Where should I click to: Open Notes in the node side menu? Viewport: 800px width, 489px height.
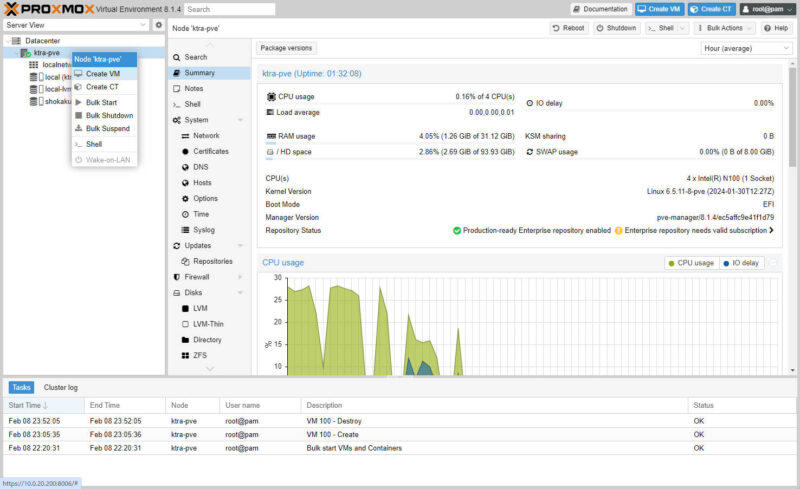point(209,88)
